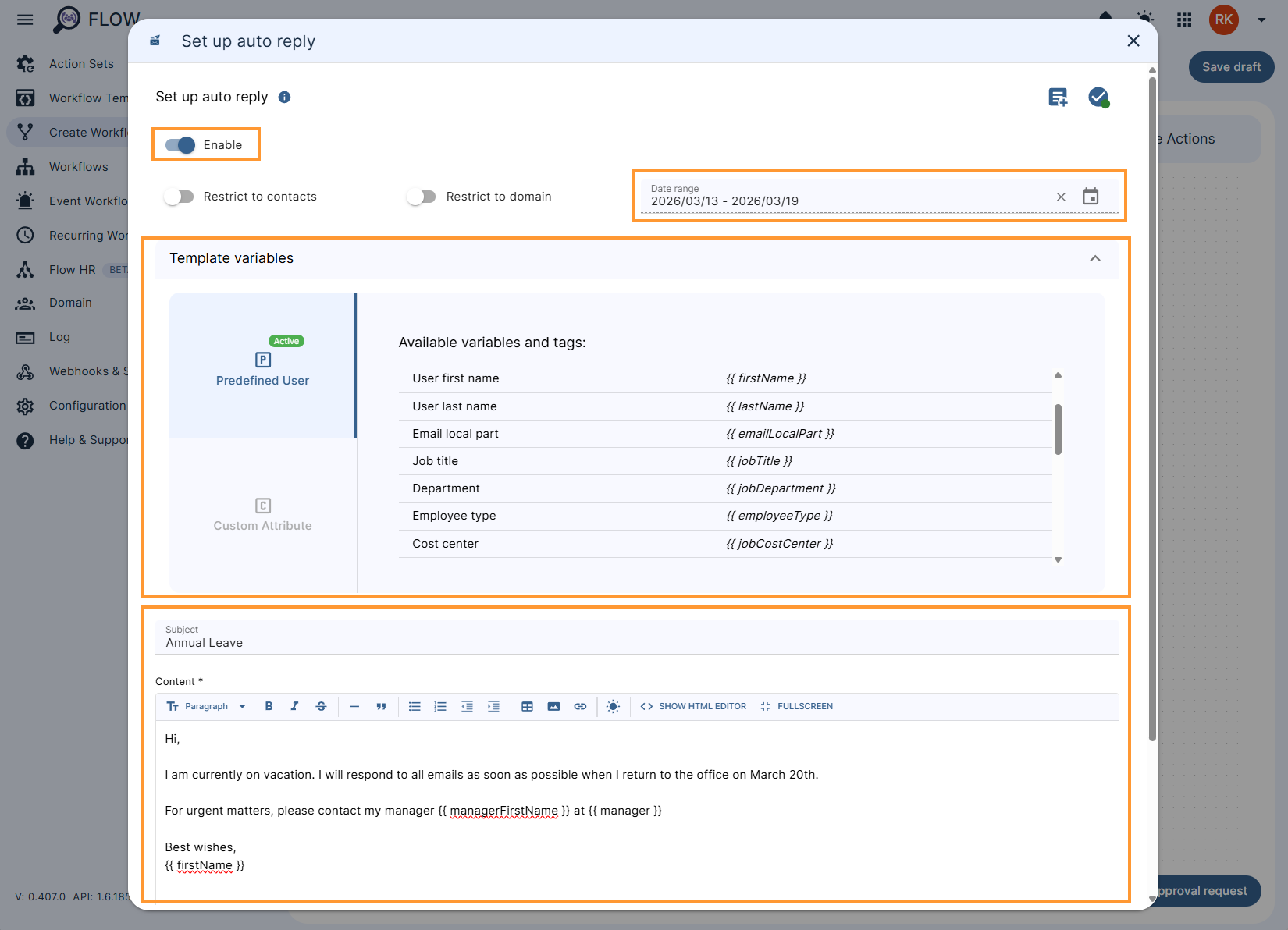The image size is (1288, 930).
Task: Turn on Restrict to contacts
Action: (x=179, y=196)
